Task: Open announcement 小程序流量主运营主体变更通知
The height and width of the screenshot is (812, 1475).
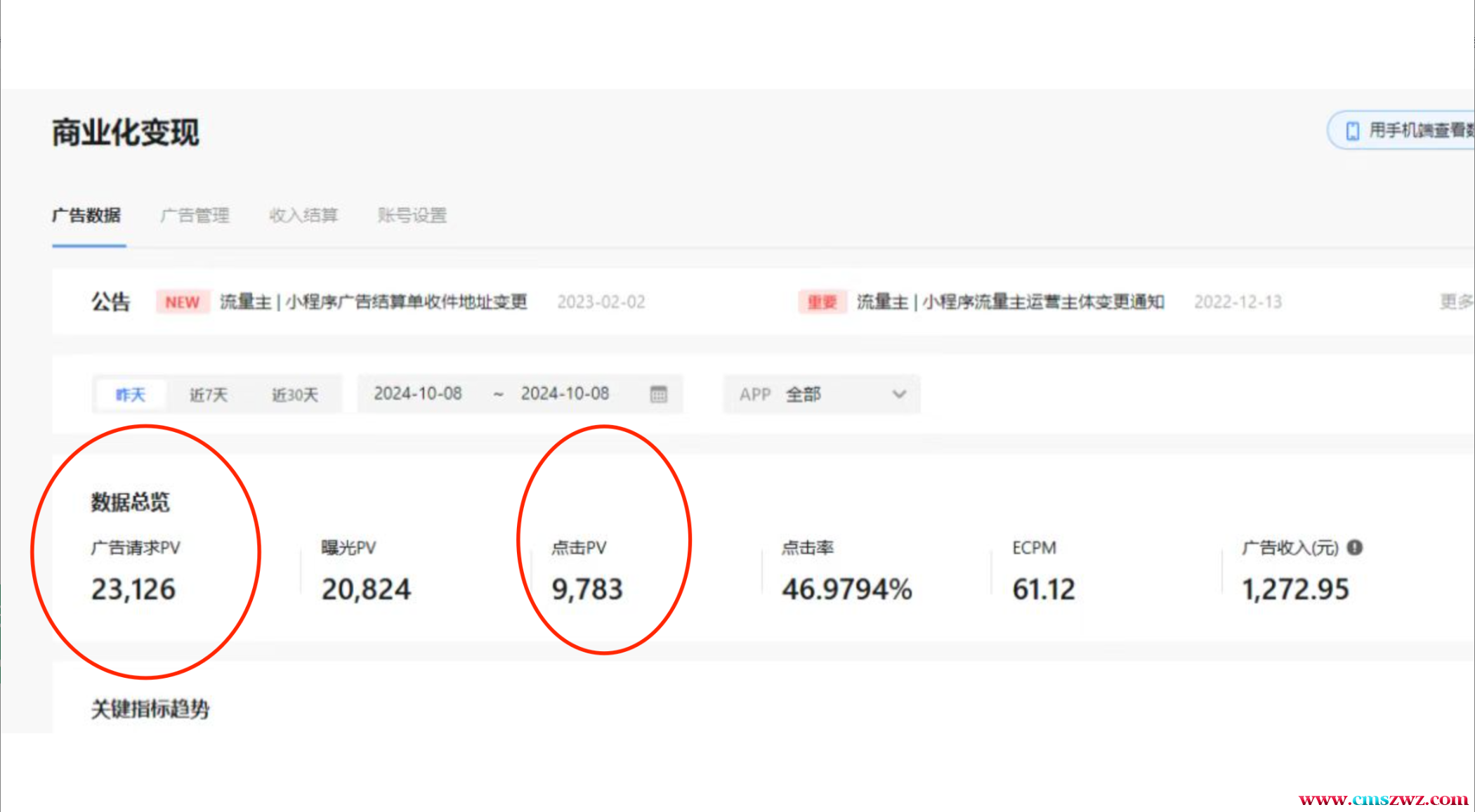Action: (1010, 302)
